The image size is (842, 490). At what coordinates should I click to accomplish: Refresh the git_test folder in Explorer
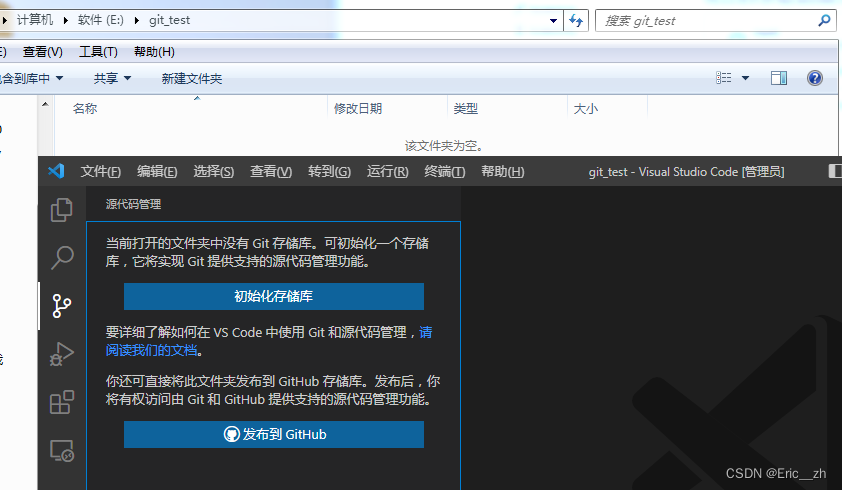click(x=576, y=20)
